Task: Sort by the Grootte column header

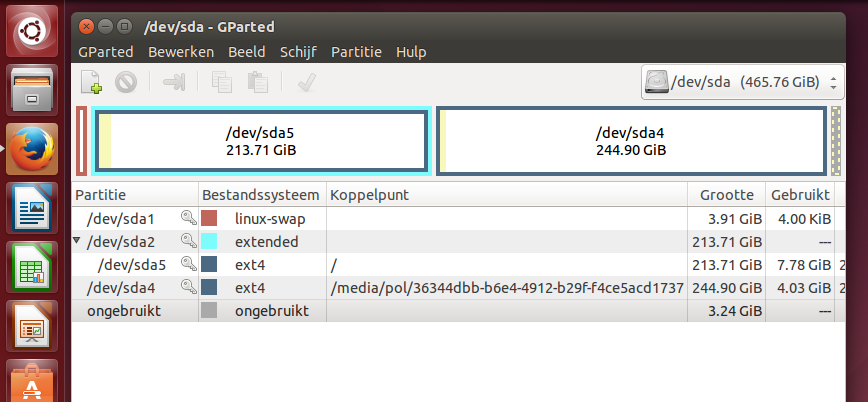Action: point(727,194)
